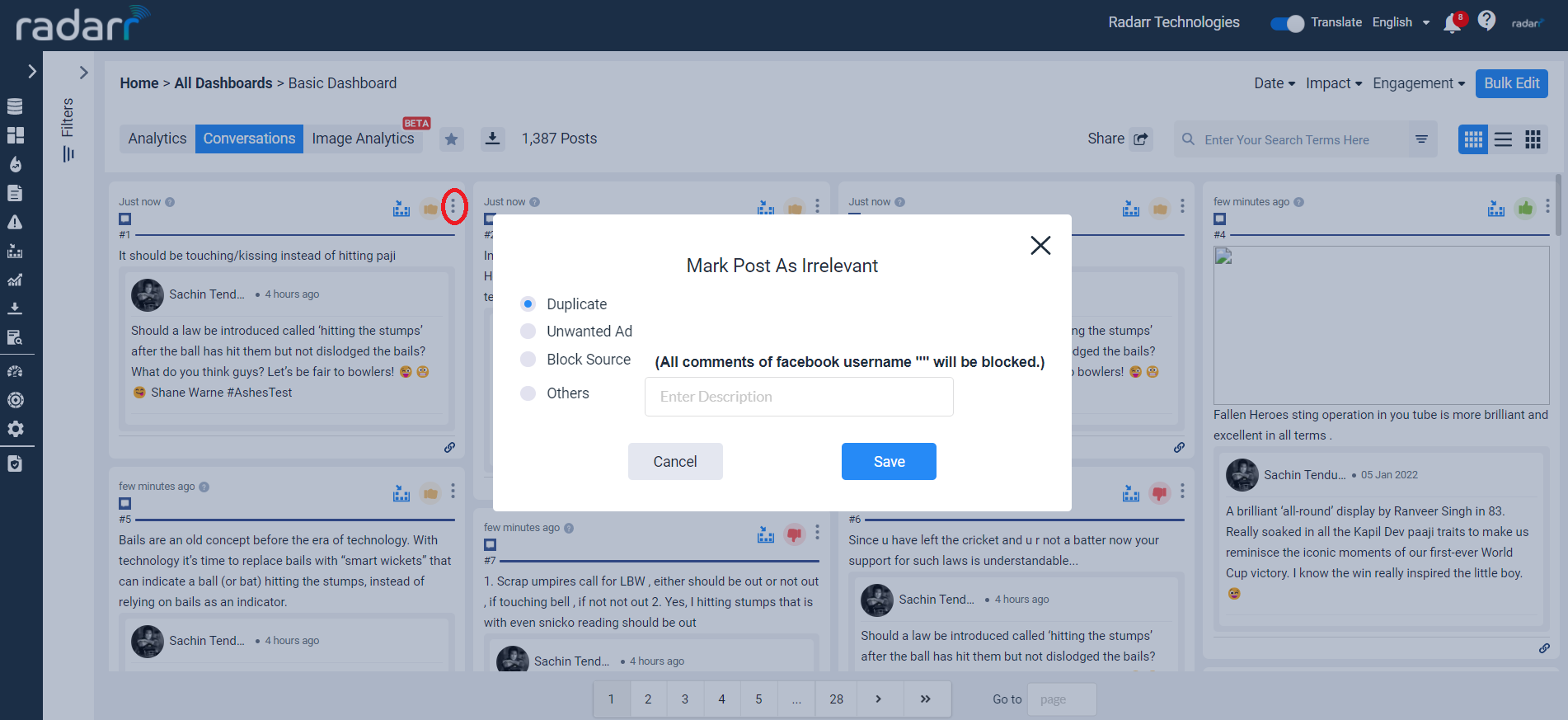Open the reports document sidebar icon
Screen dimensions: 1568x720
pyautogui.click(x=15, y=193)
